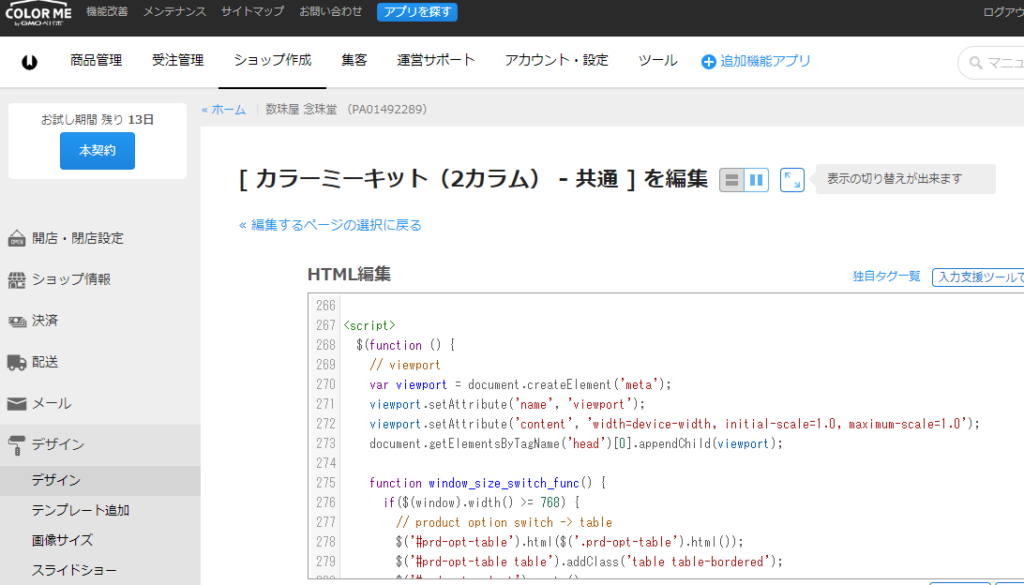The width and height of the screenshot is (1024, 585).
Task: Click the アプリを探す button
Action: (x=417, y=12)
